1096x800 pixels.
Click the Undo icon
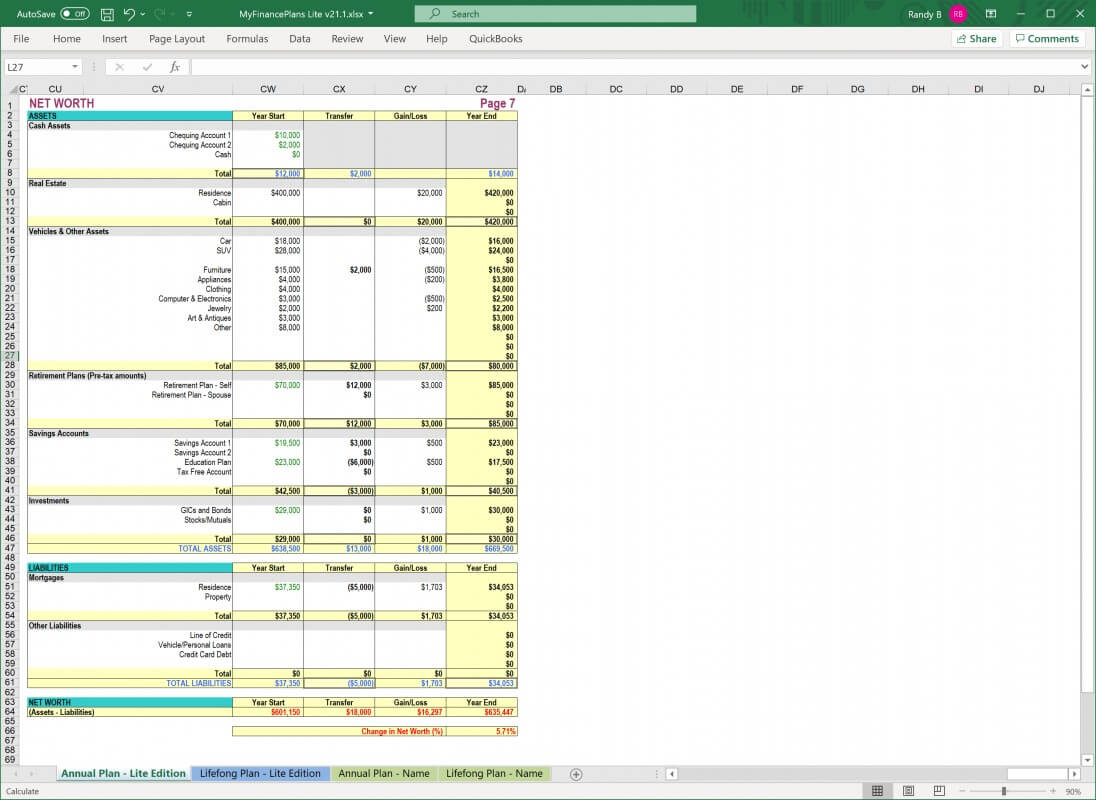(128, 14)
